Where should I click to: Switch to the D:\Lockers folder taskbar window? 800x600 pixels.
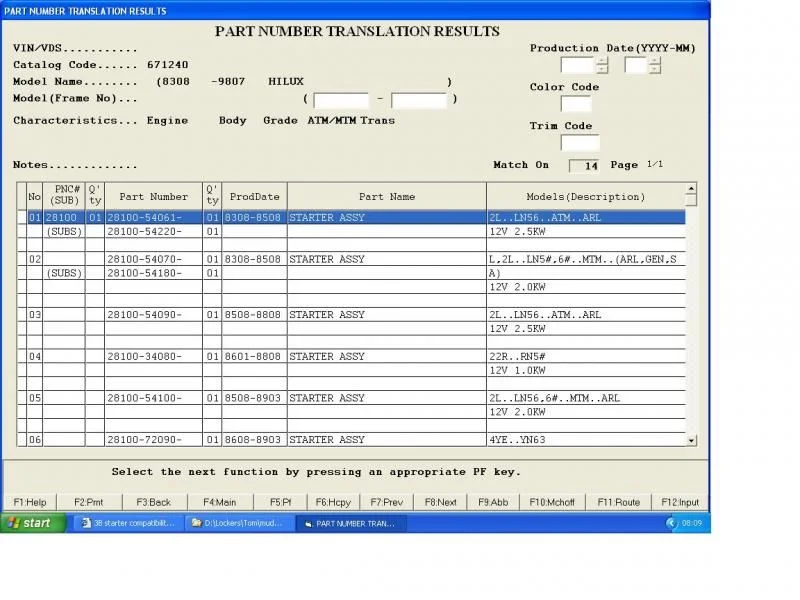[239, 523]
